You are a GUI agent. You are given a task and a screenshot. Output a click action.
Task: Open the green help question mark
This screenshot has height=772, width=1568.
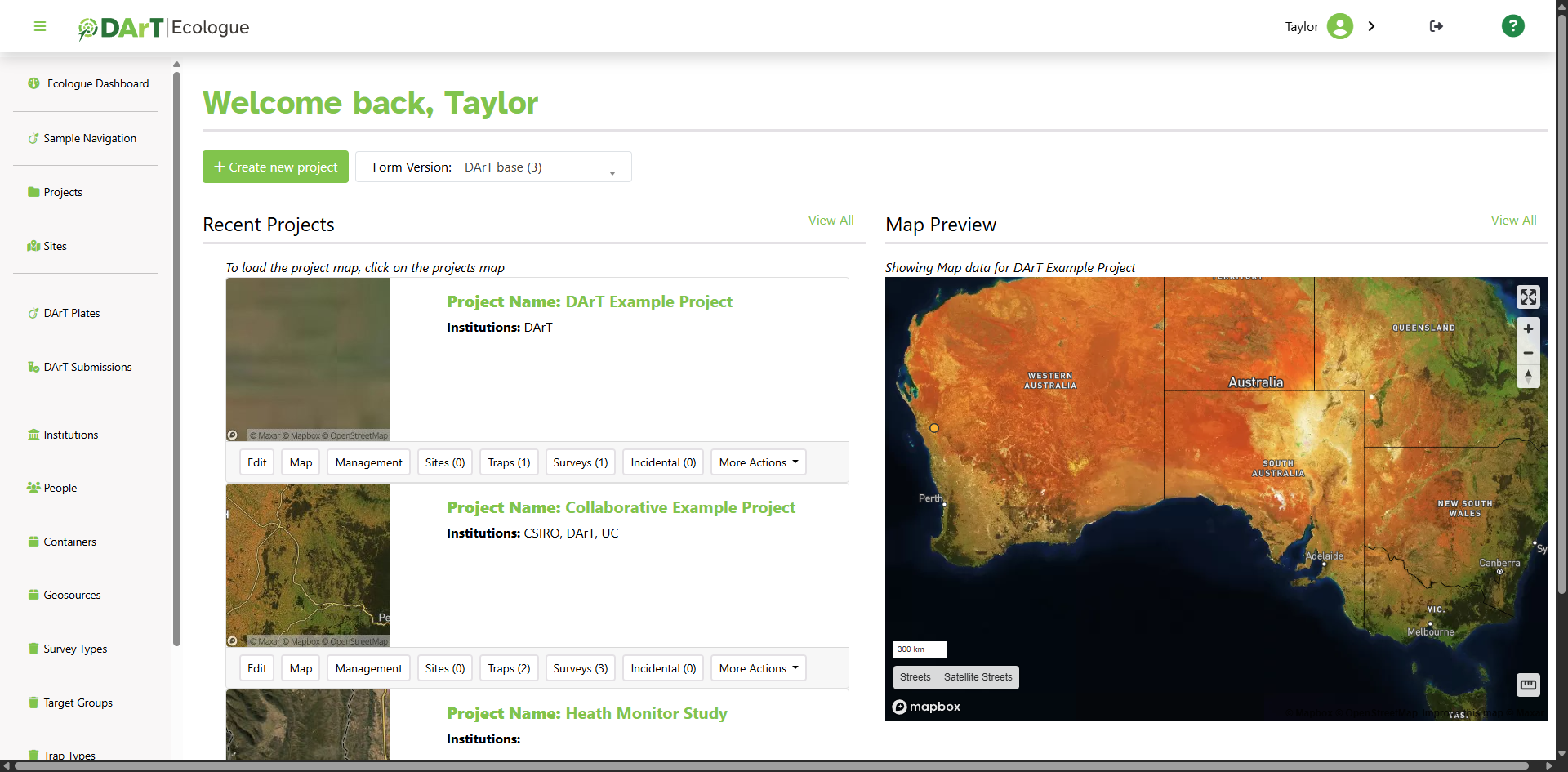tap(1512, 26)
